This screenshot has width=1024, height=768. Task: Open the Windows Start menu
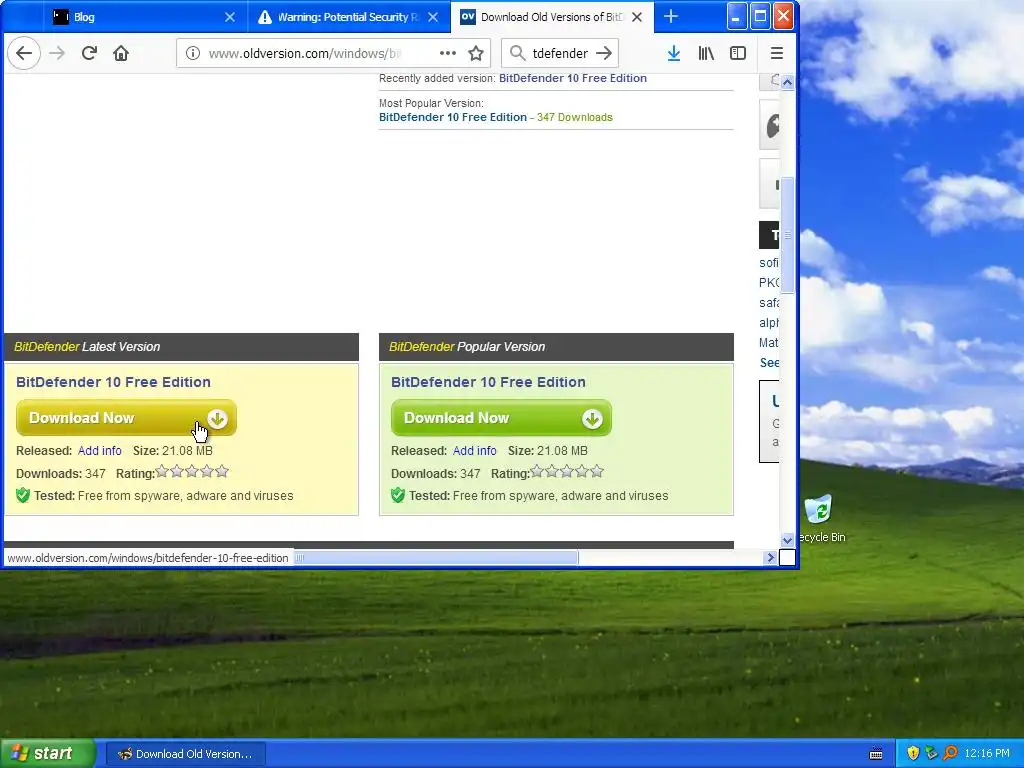(x=48, y=754)
